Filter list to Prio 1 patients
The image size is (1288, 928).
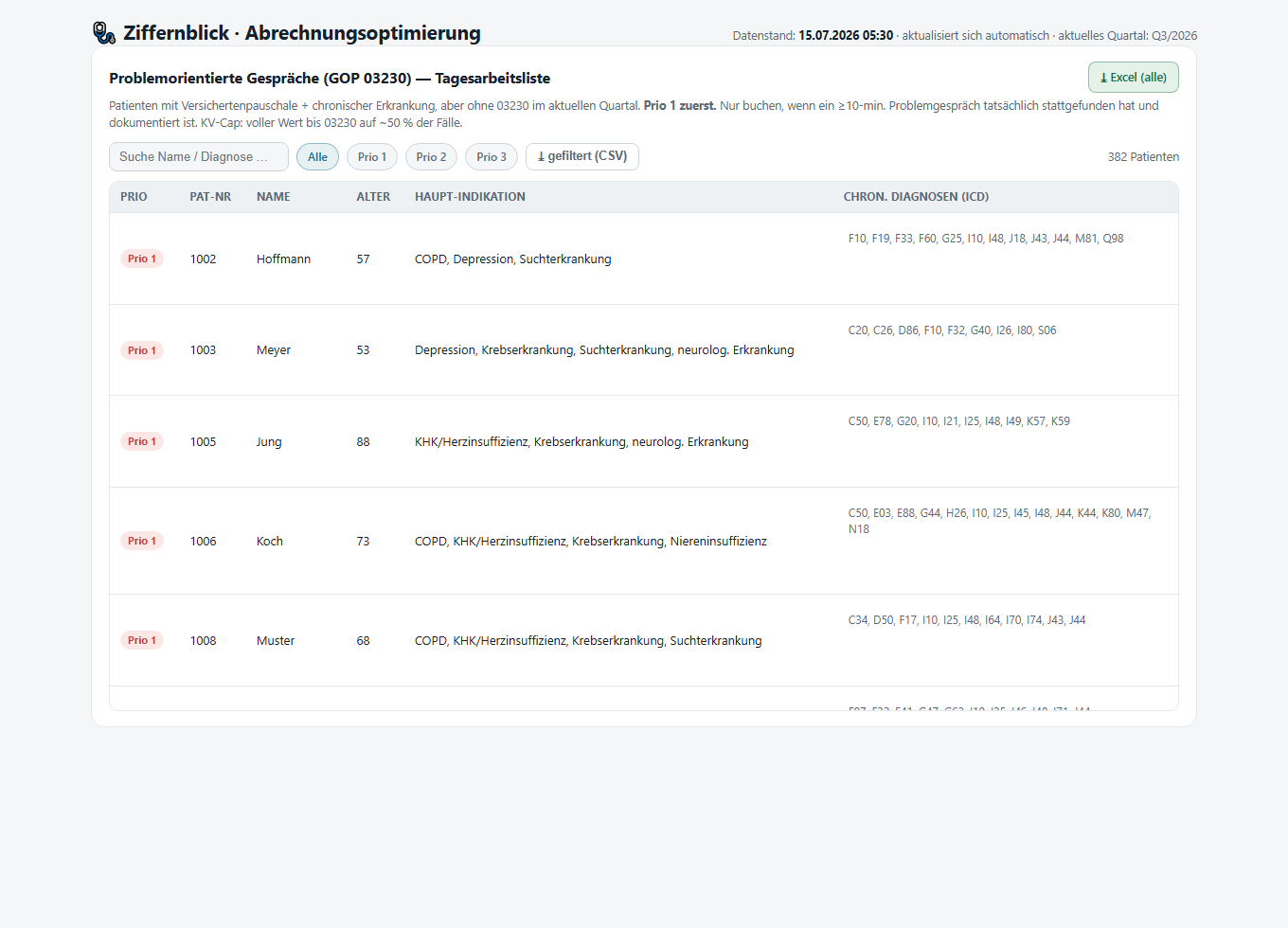[372, 157]
